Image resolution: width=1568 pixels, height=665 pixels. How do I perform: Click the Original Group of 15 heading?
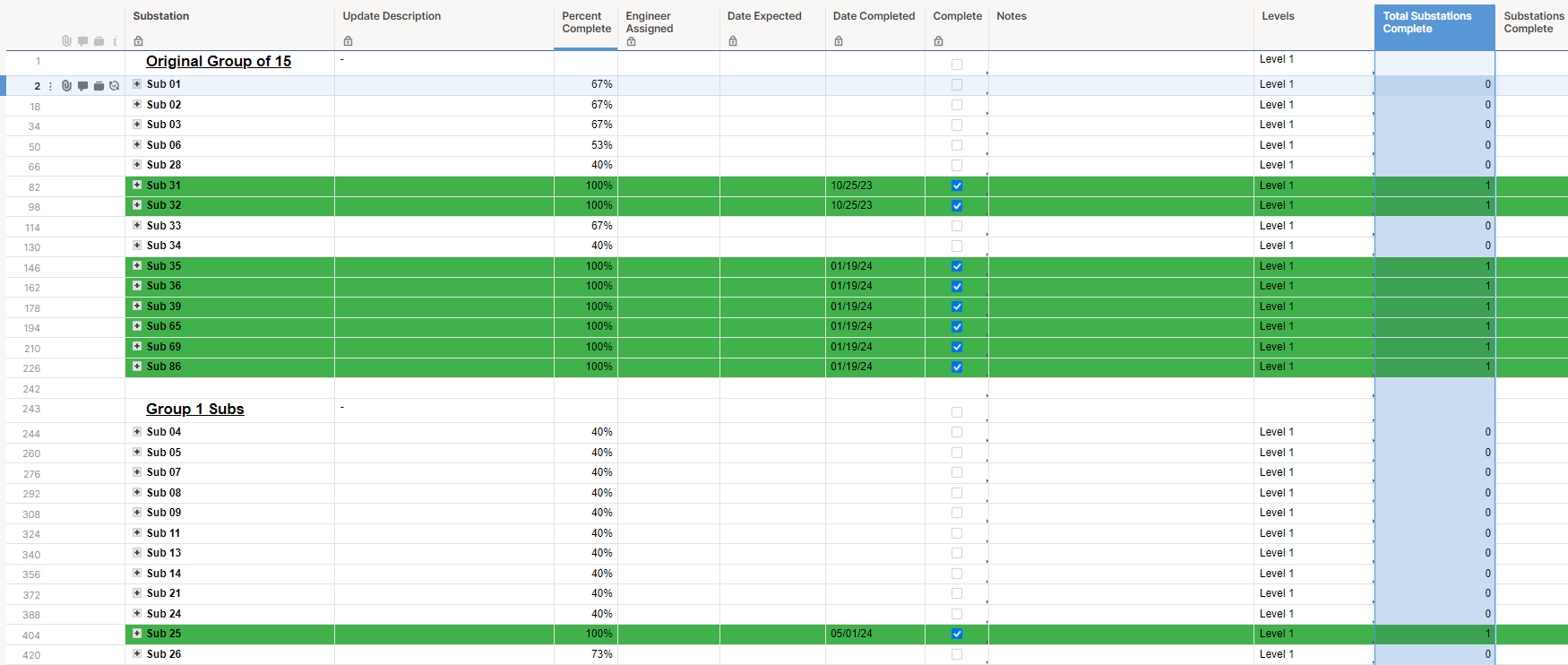[219, 61]
